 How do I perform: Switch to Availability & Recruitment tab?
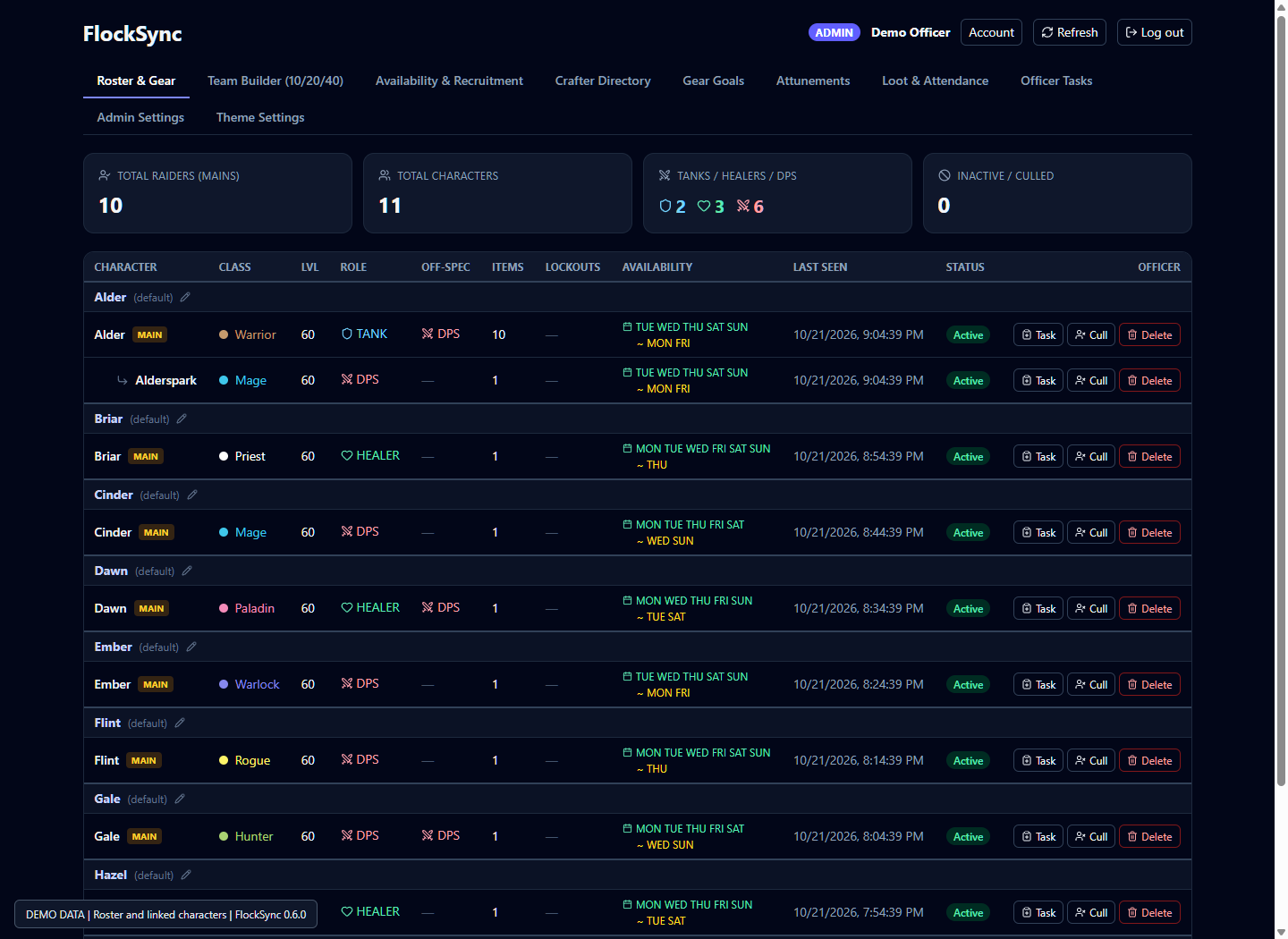pos(449,80)
